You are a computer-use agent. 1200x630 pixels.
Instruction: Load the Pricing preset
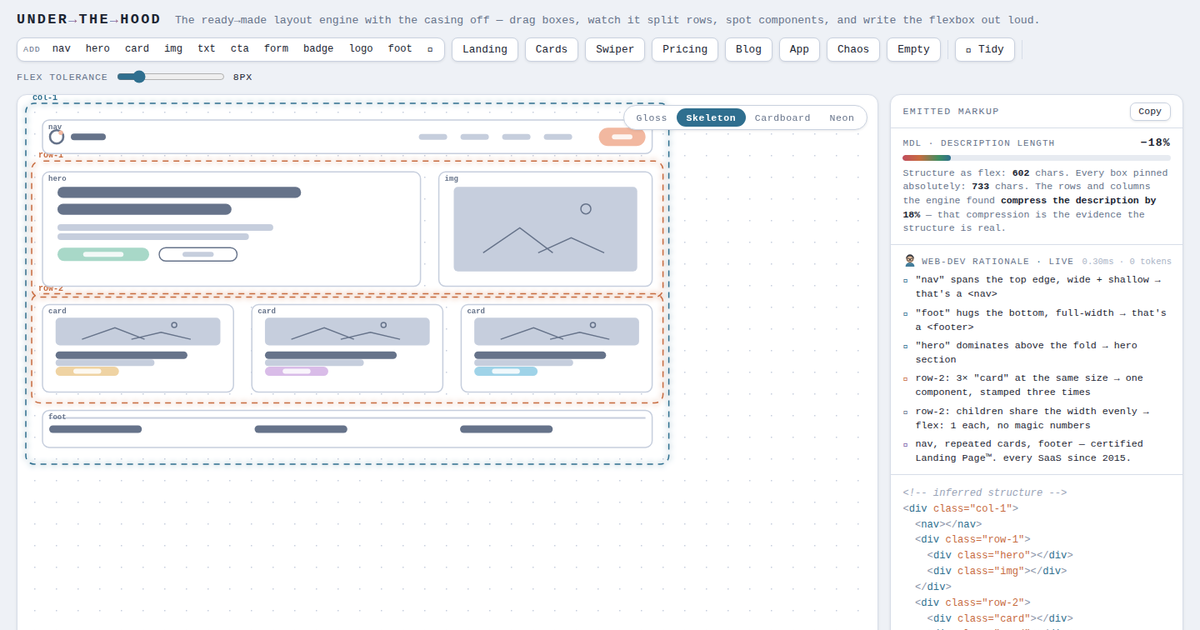[685, 49]
